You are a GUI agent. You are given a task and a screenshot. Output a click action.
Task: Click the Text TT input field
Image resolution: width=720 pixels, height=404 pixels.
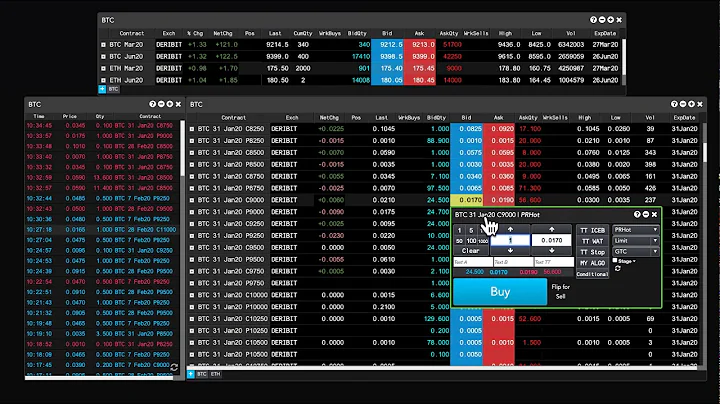point(554,262)
